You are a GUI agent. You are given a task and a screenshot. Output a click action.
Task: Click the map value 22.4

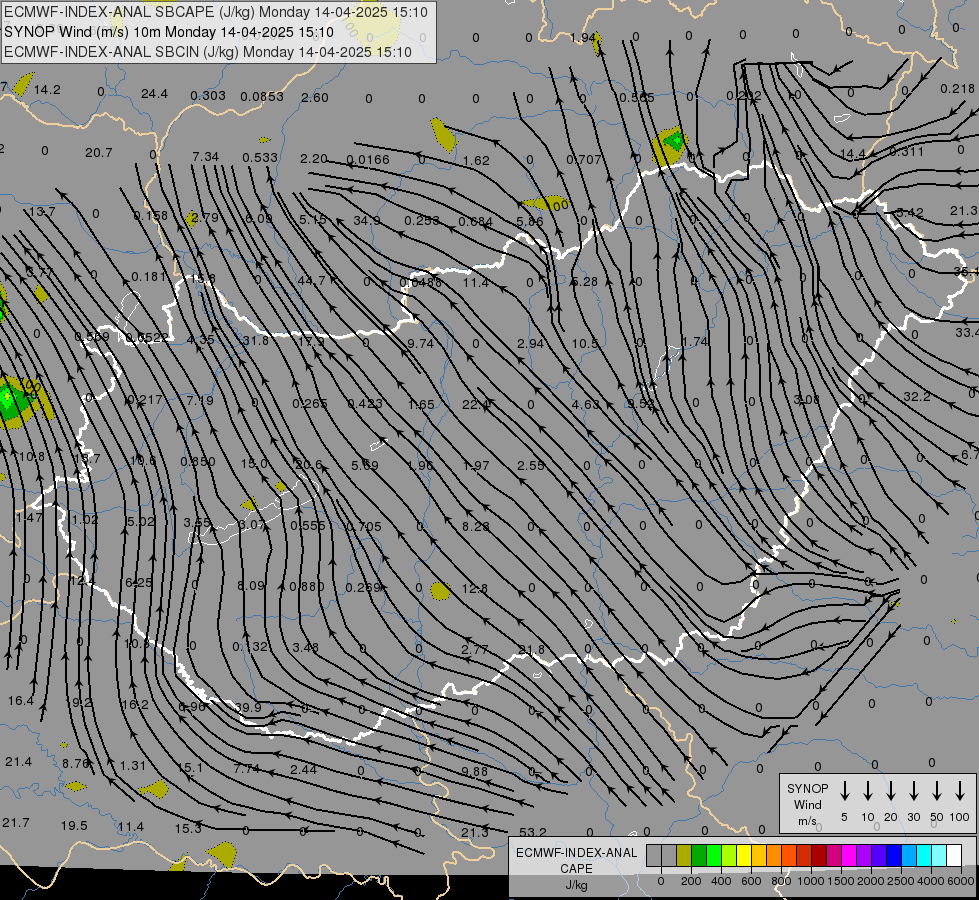tap(476, 405)
